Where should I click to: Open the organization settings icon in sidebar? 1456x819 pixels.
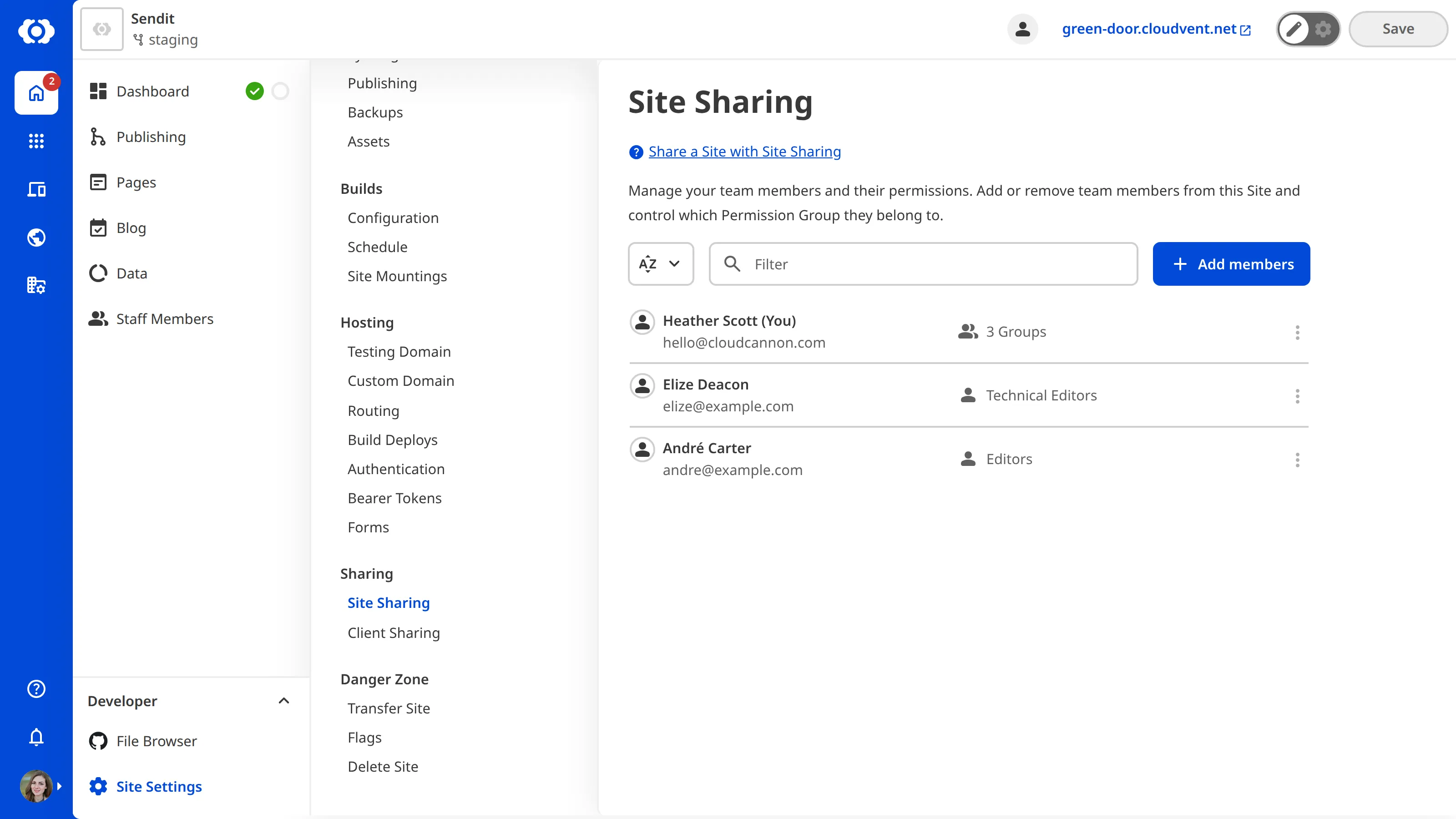click(36, 285)
